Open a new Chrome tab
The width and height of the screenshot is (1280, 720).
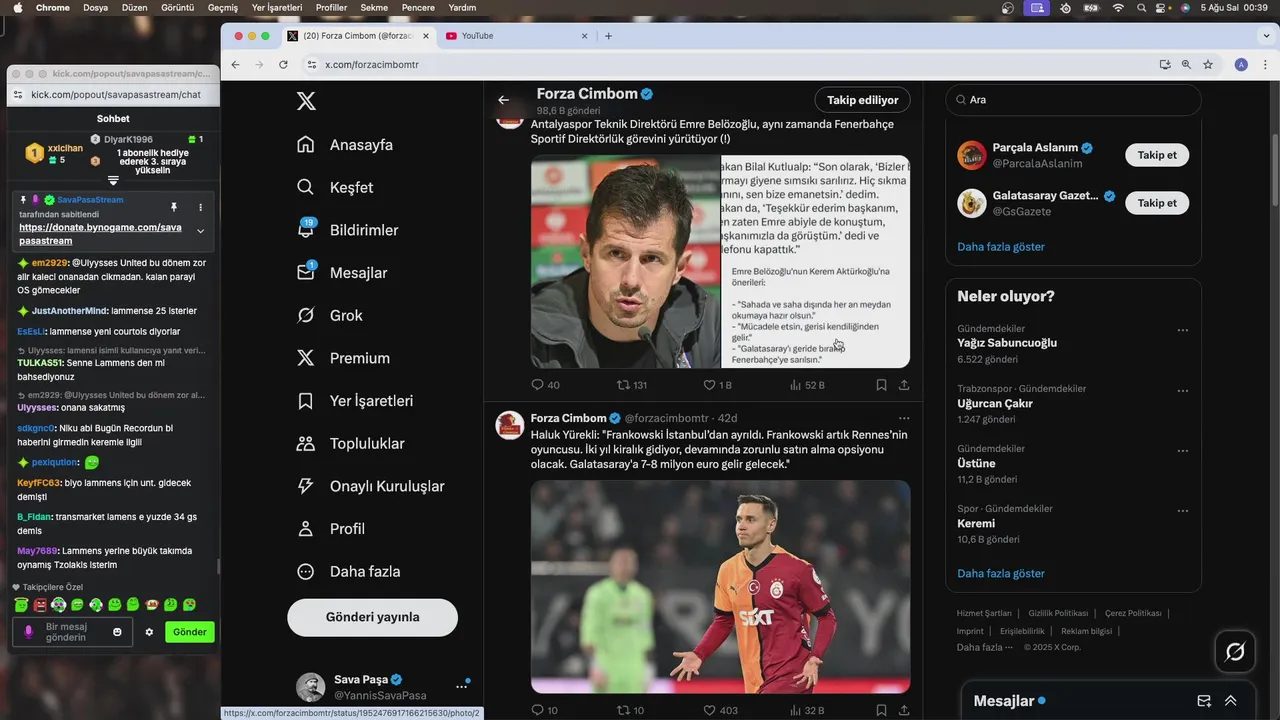point(608,36)
